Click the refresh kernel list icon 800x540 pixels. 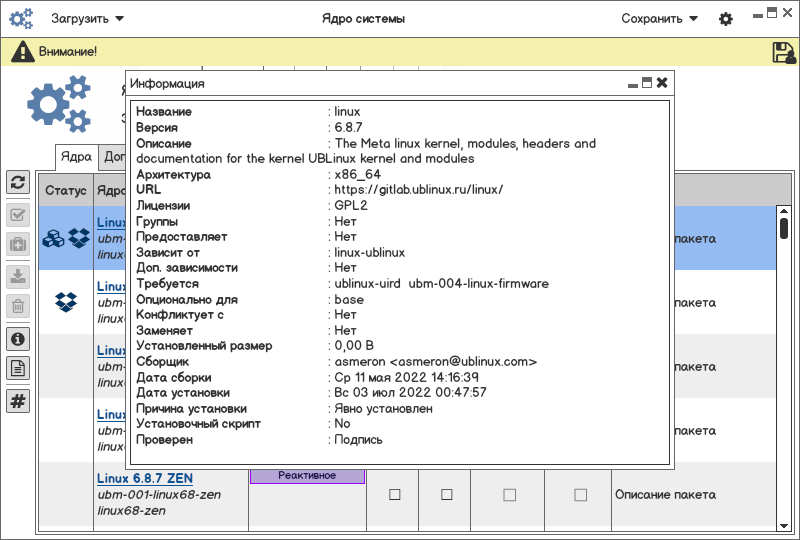pyautogui.click(x=18, y=182)
